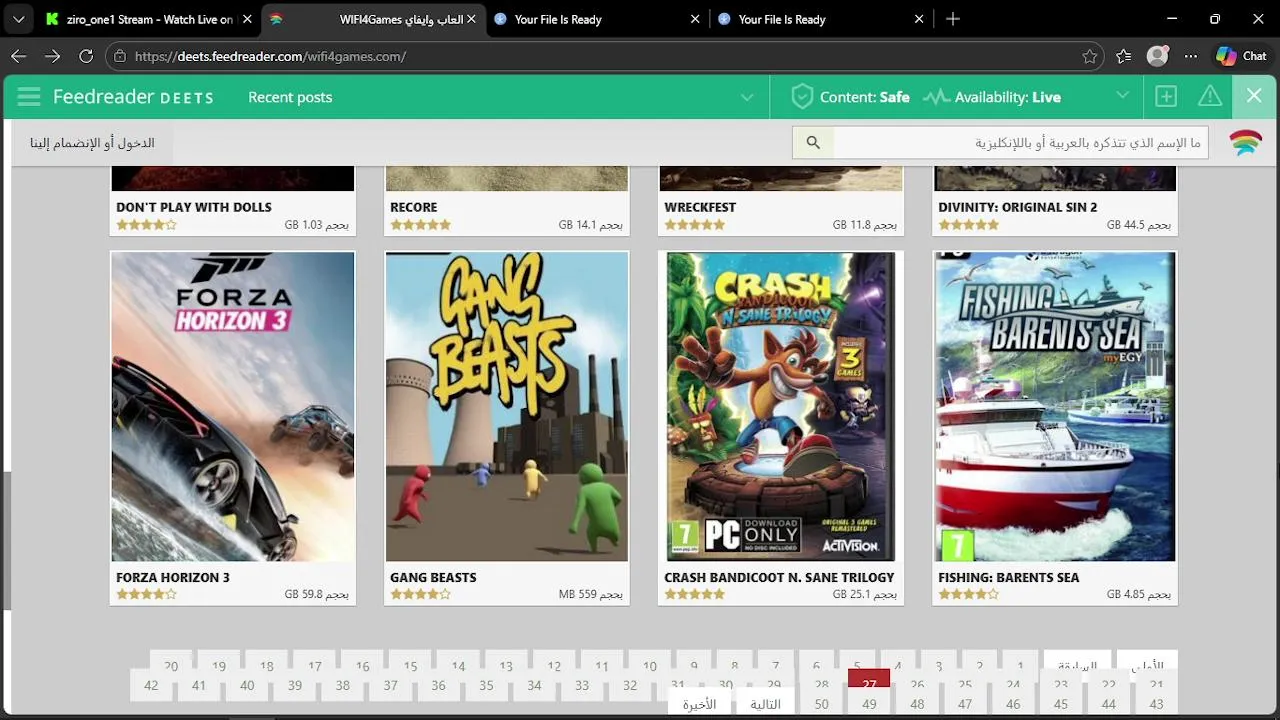The image size is (1280, 720).
Task: Expand the Content and Availability status chevron
Action: click(1122, 96)
